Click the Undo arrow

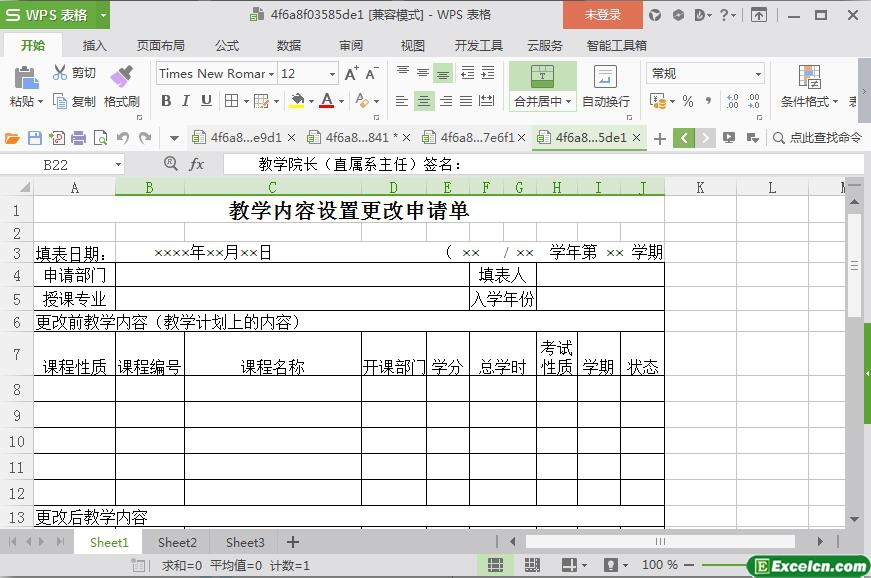click(123, 138)
